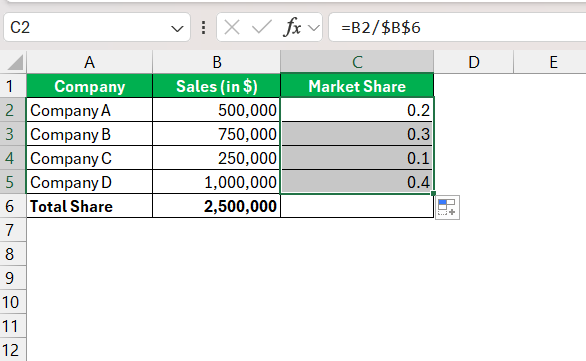Select the Total Share cell
586x361 pixels.
coord(90,206)
